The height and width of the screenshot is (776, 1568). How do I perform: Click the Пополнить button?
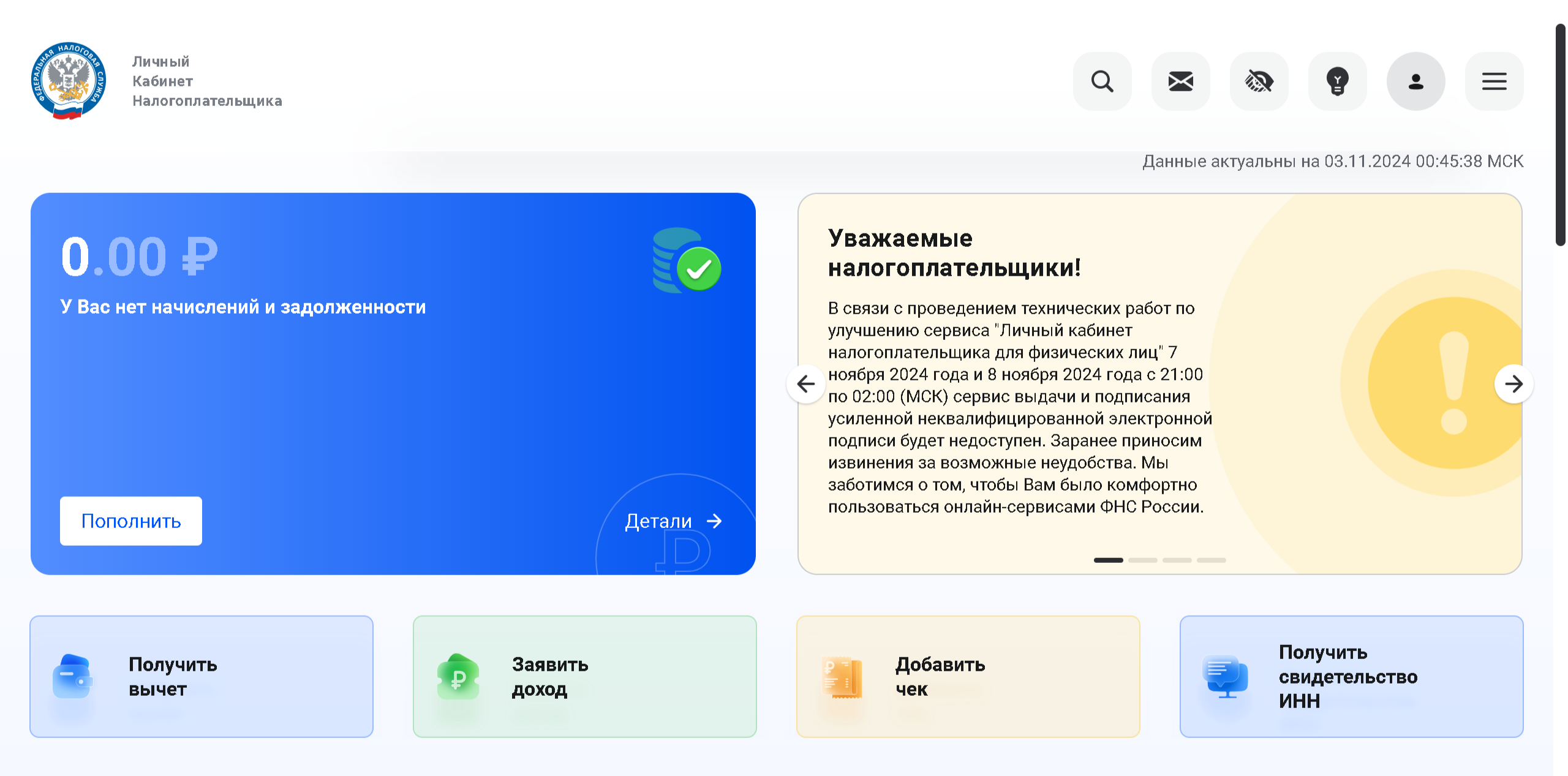tap(131, 521)
